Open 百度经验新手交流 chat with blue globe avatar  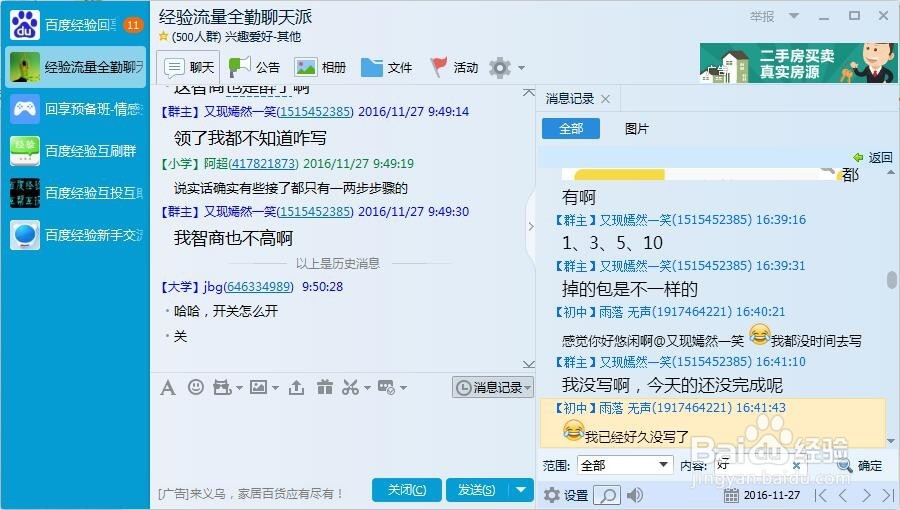click(75, 235)
